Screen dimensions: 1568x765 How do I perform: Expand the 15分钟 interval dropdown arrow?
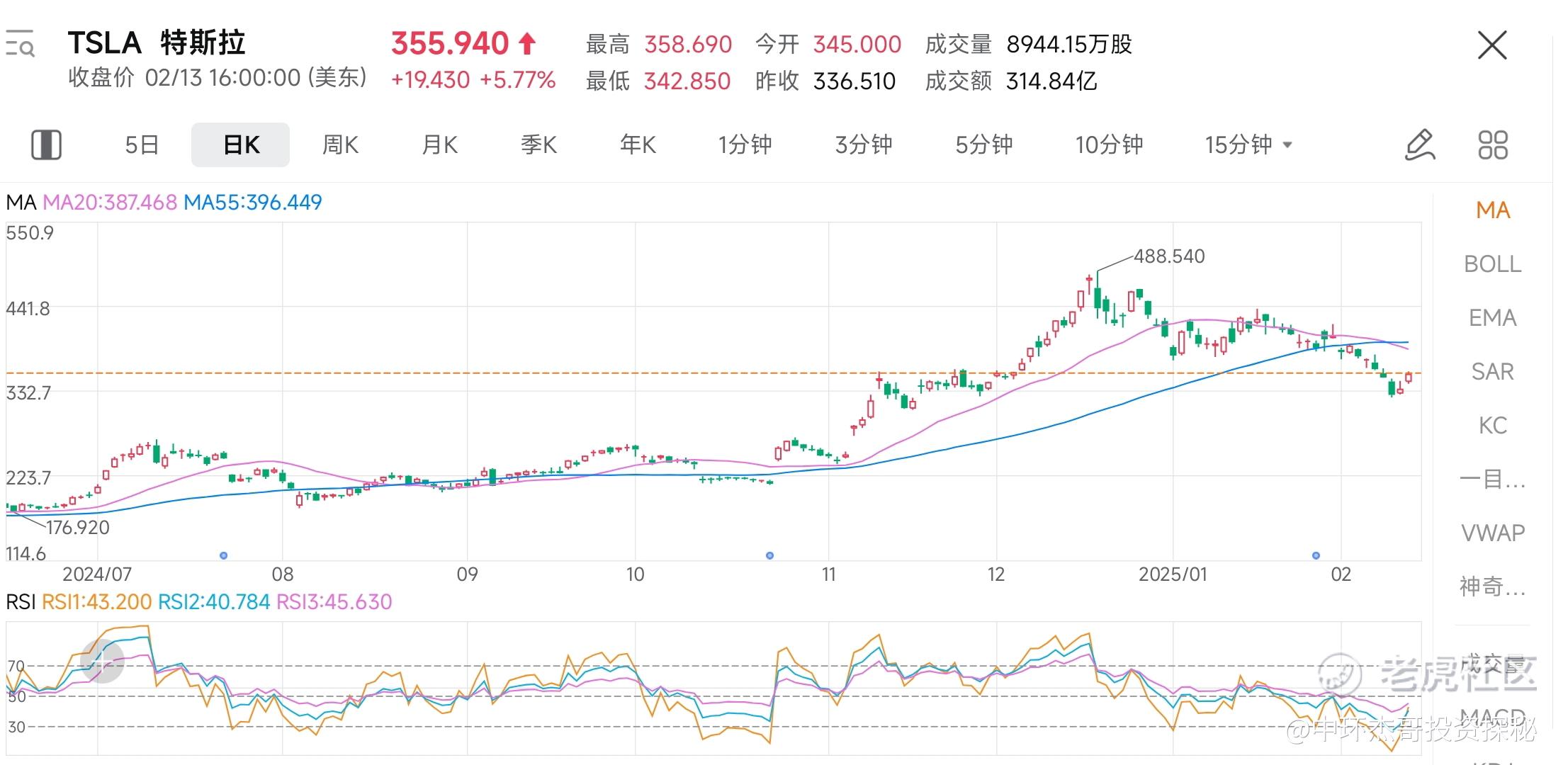1287,144
